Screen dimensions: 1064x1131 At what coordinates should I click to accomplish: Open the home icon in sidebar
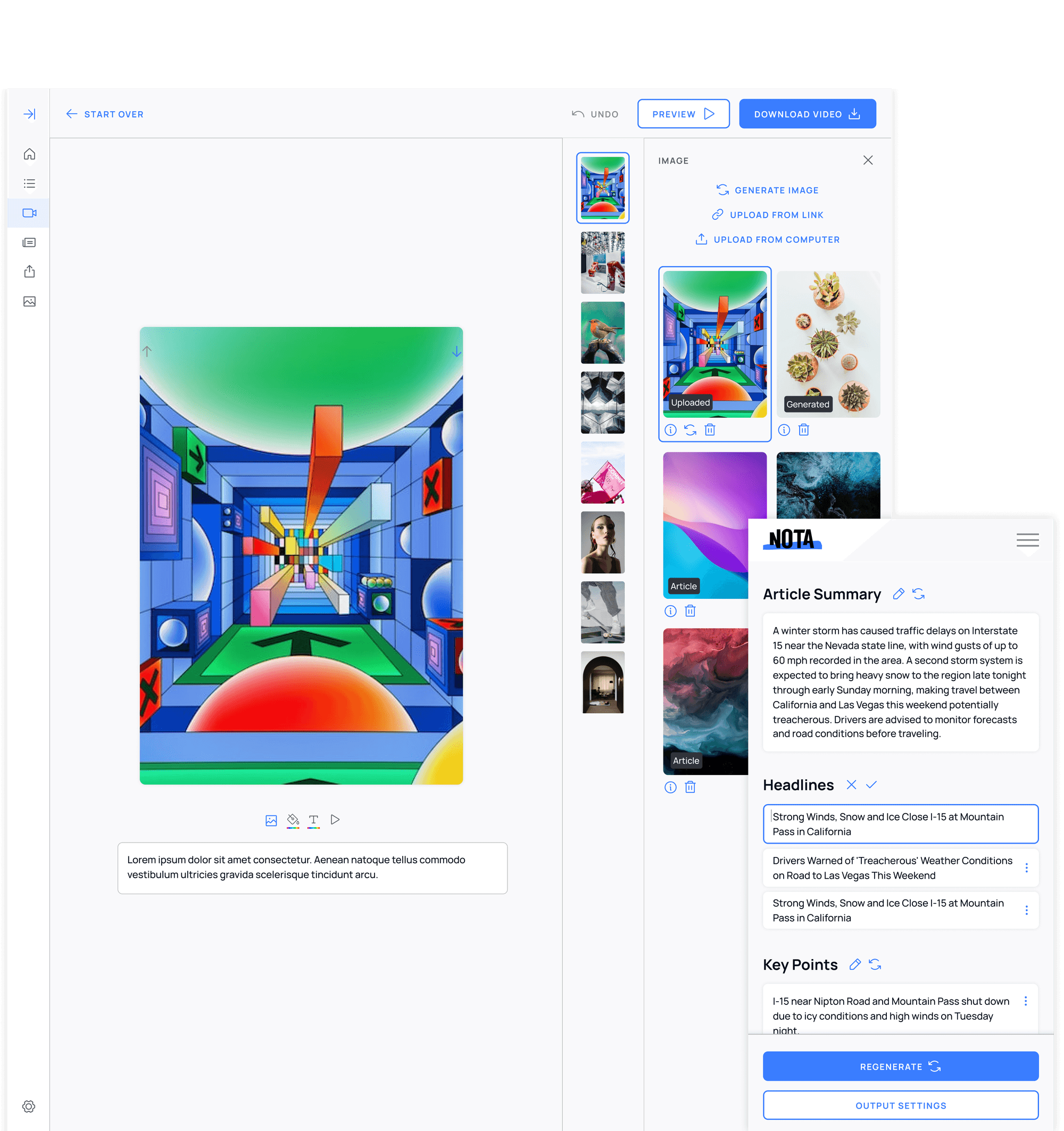[29, 154]
